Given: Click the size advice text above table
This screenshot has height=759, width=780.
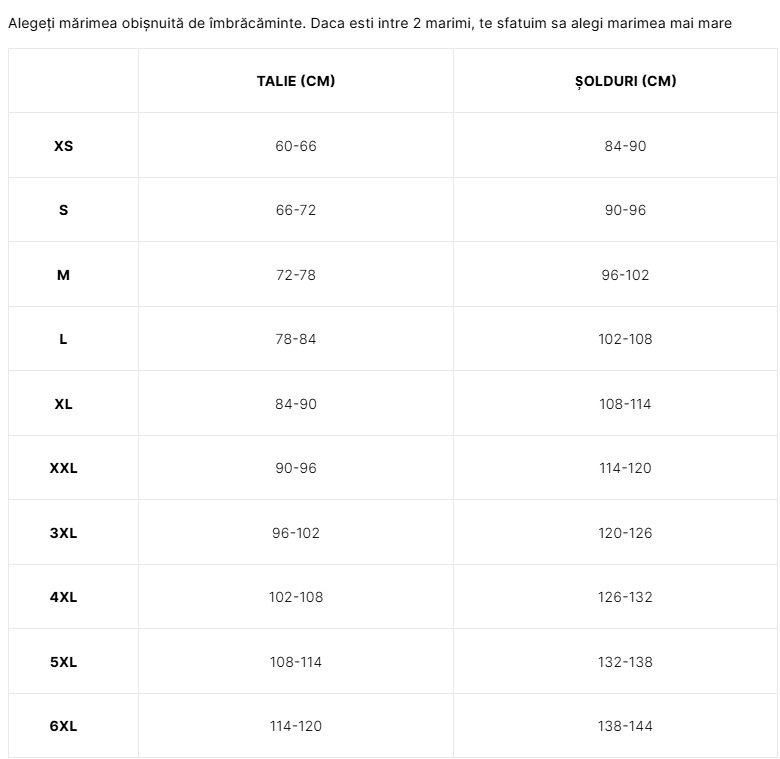Looking at the screenshot, I should click(x=370, y=23).
